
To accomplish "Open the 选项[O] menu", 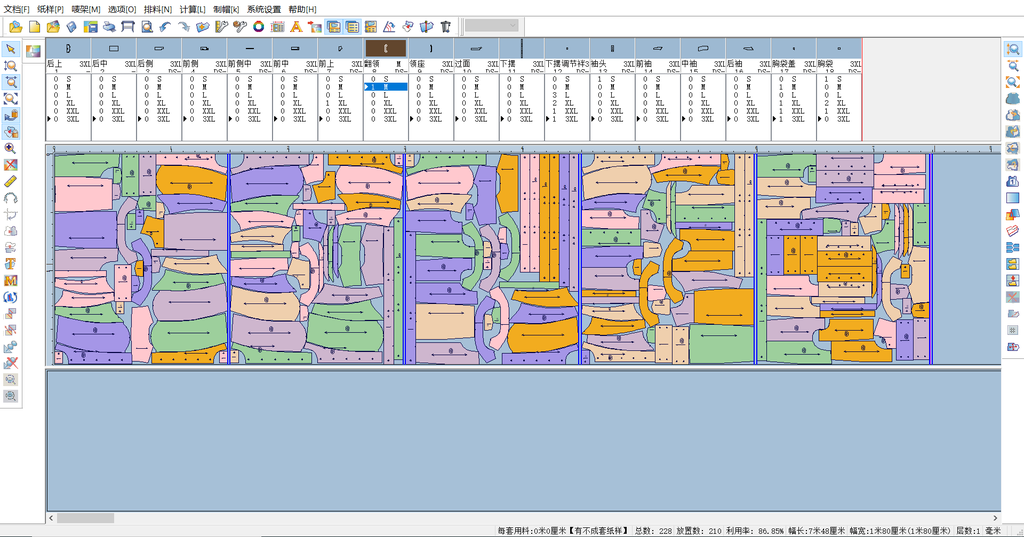I will click(122, 9).
